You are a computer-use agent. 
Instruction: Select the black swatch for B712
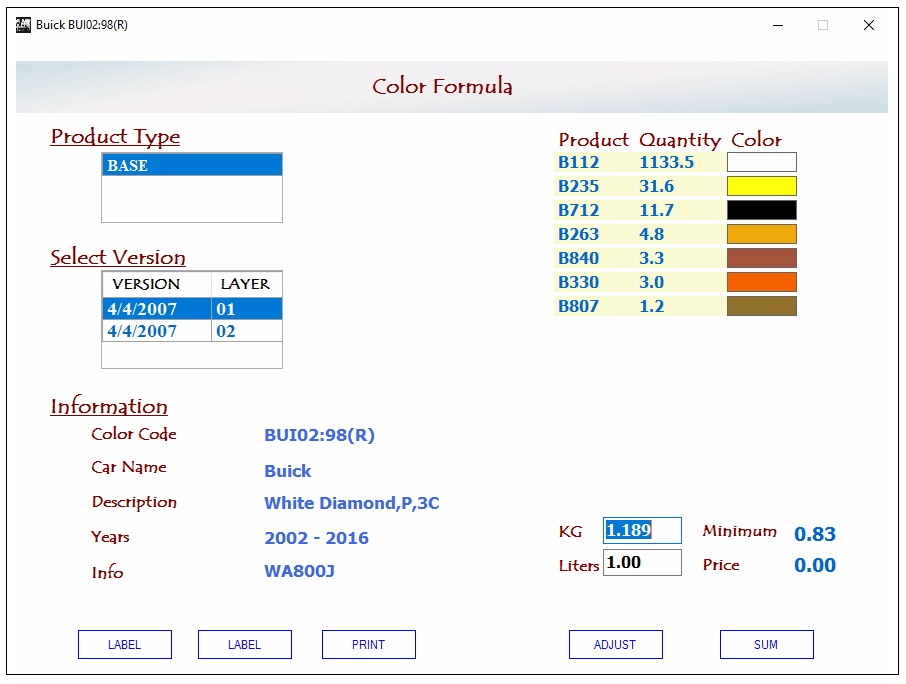761,210
